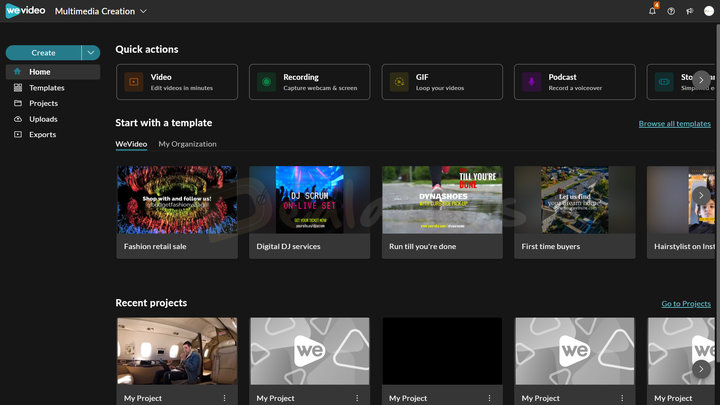Switch to the WeVideo templates tab
Viewport: 720px width, 405px height.
[x=131, y=144]
